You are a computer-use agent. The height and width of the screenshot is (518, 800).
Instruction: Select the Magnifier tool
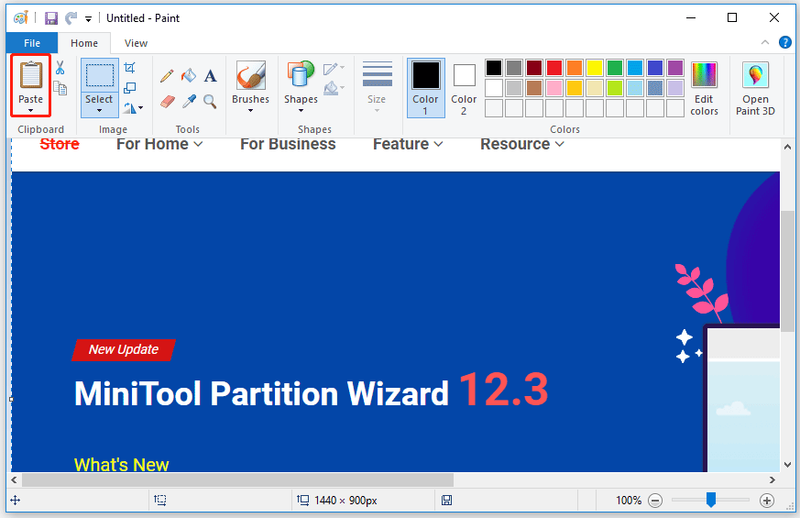210,101
